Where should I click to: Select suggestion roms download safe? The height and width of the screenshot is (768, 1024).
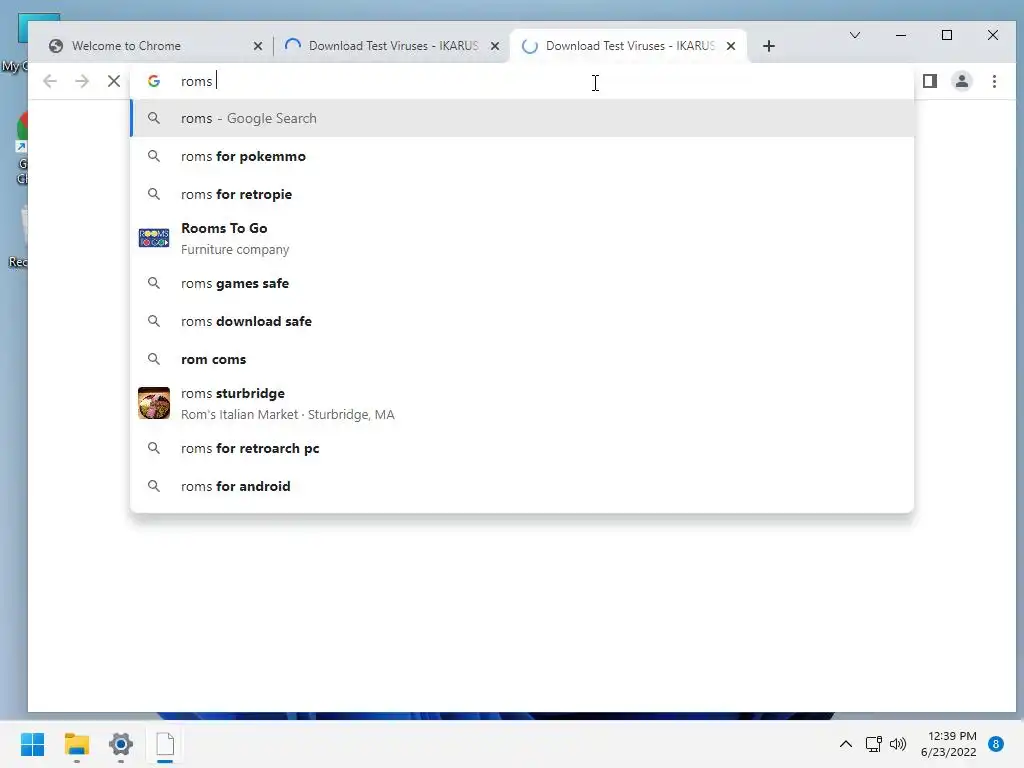pos(522,321)
